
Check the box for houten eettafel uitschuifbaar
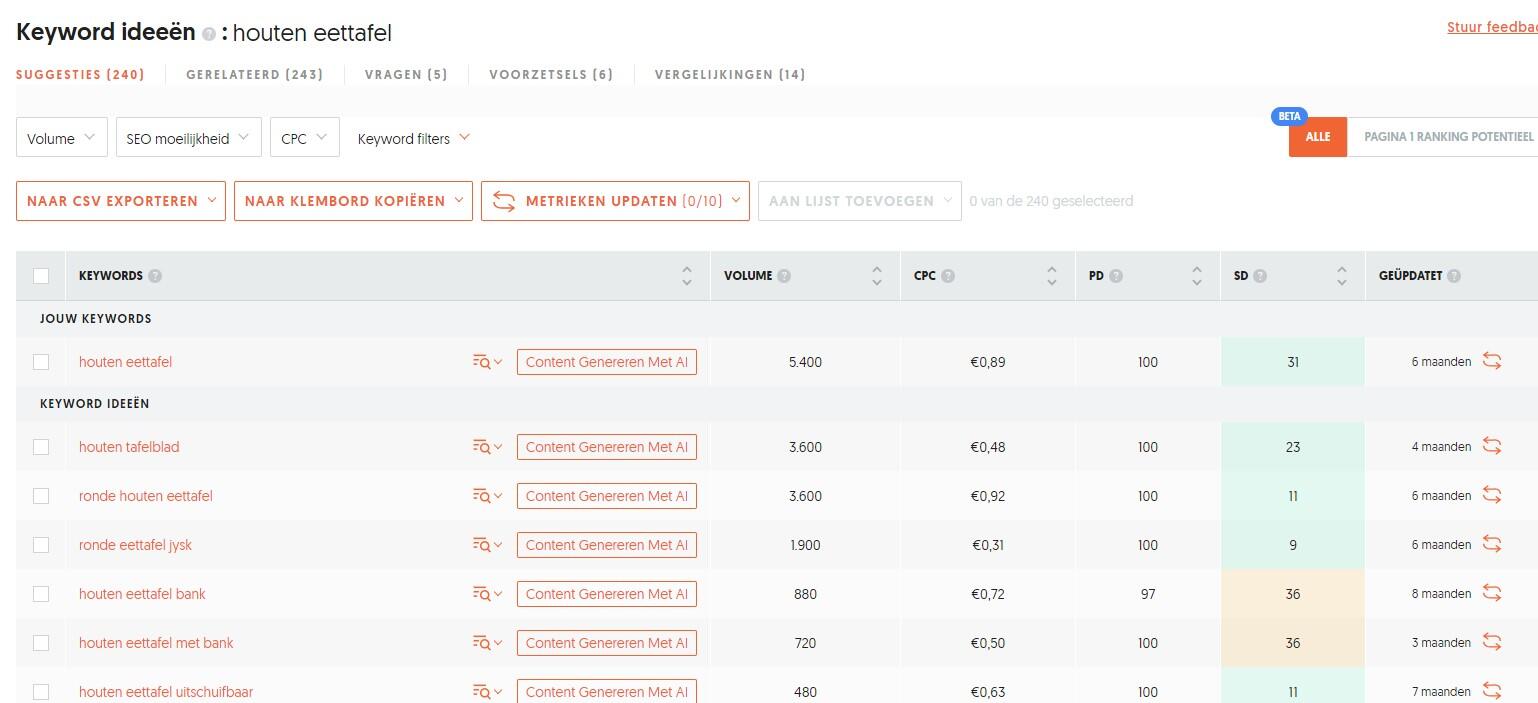point(41,692)
